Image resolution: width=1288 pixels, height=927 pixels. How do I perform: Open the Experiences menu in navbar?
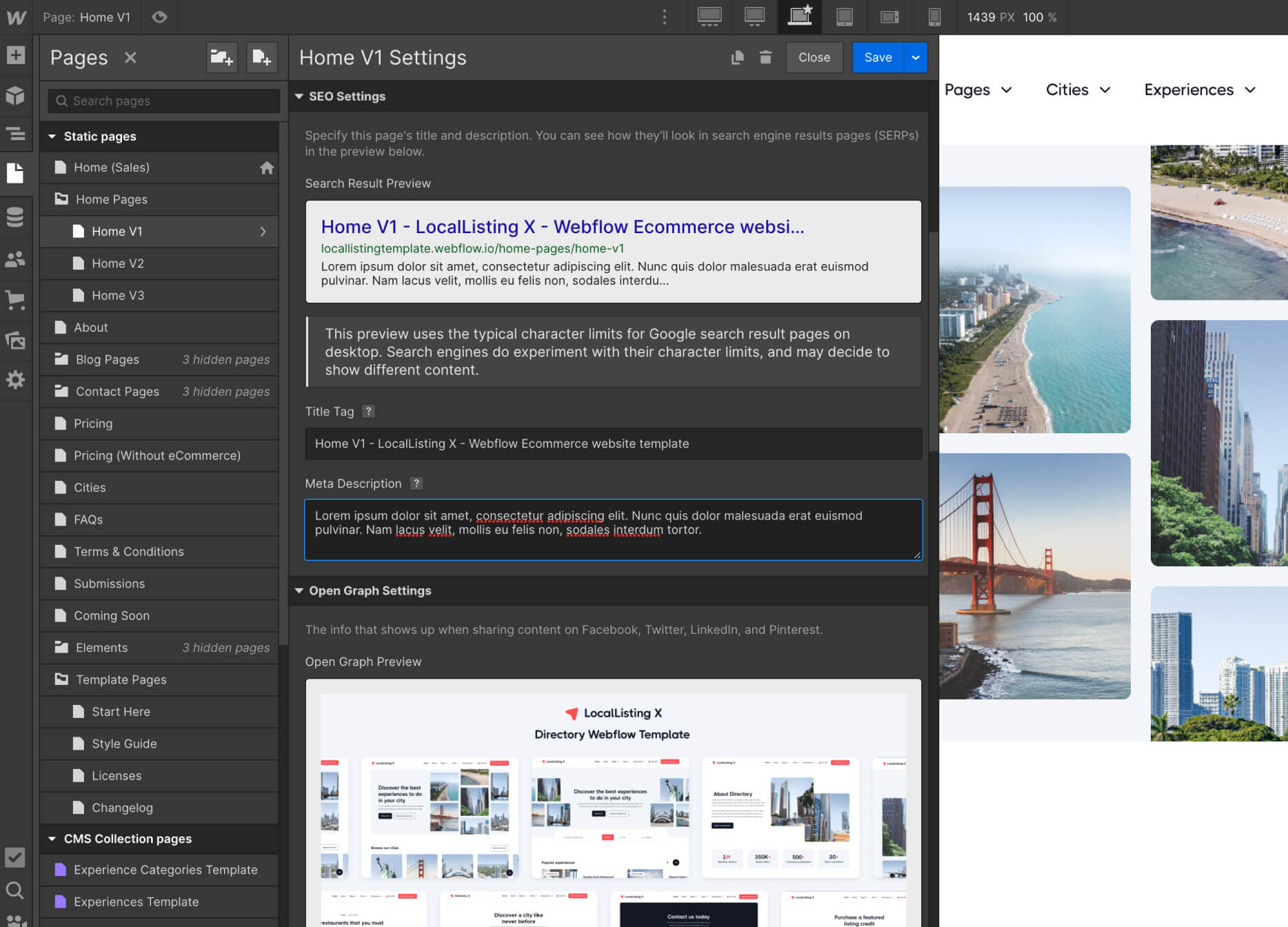click(1200, 90)
